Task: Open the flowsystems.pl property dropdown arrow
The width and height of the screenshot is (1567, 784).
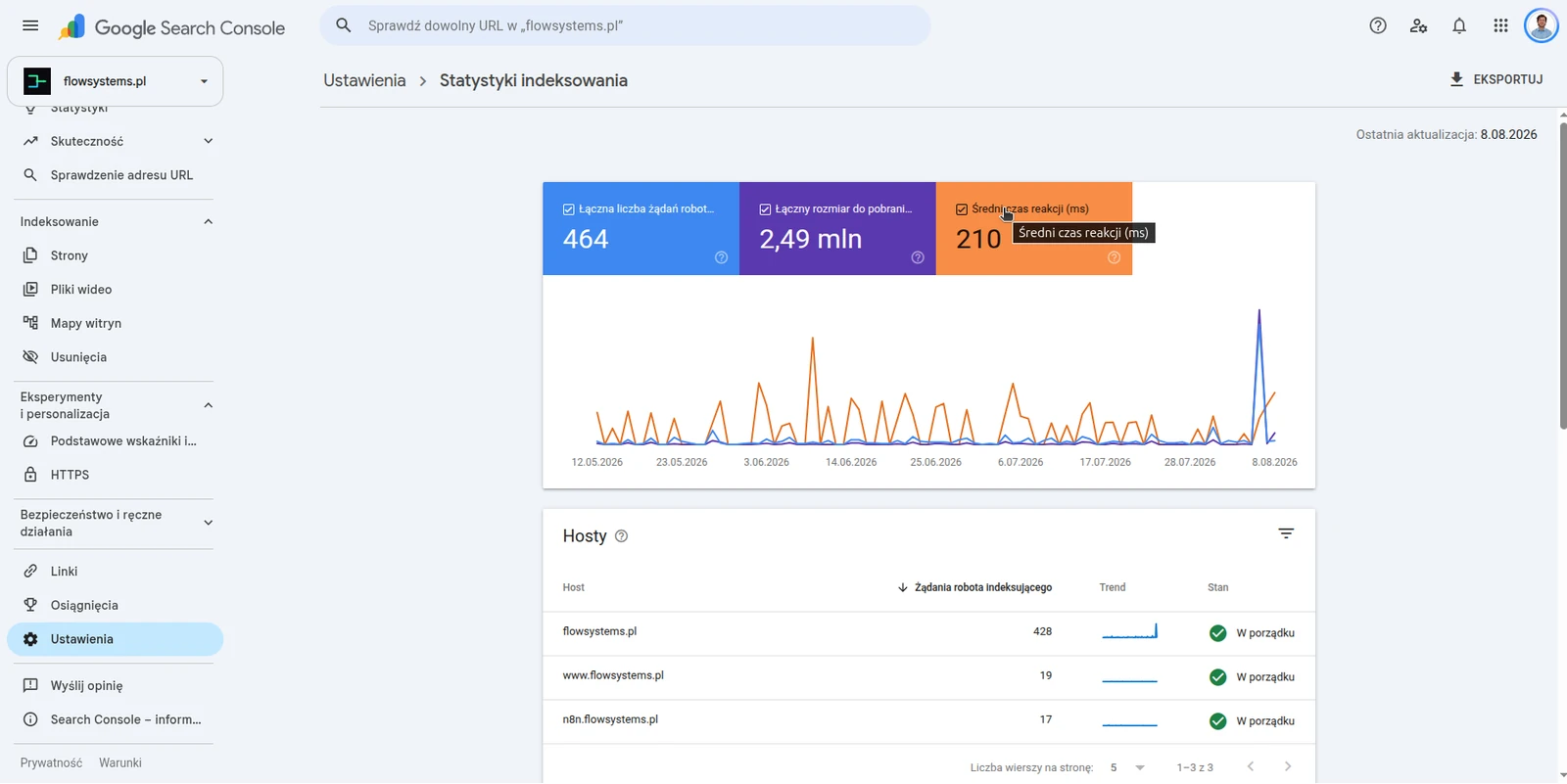Action: point(204,81)
